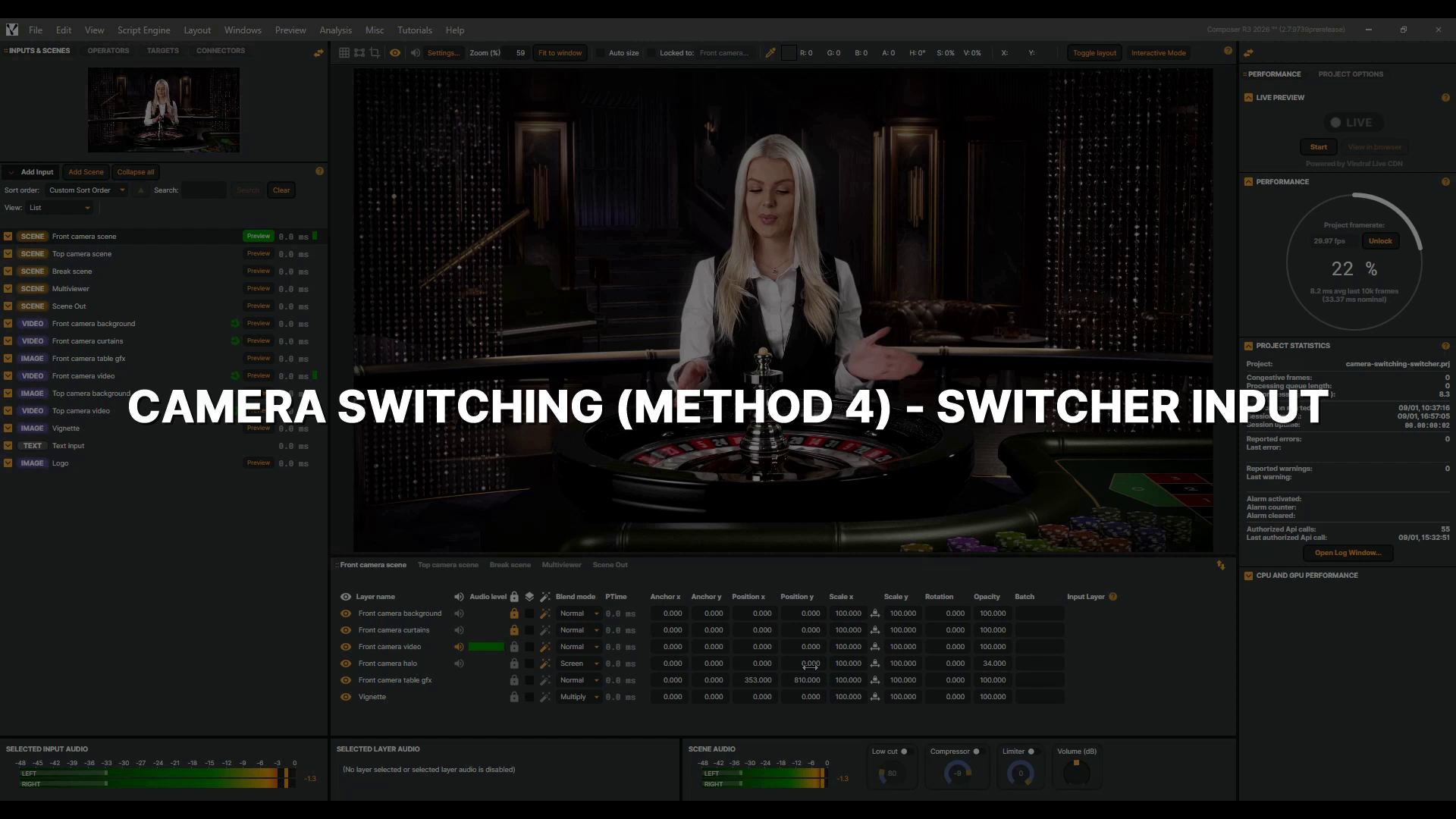Click speaker icon for Front camera background layer
The height and width of the screenshot is (819, 1456).
[x=459, y=613]
